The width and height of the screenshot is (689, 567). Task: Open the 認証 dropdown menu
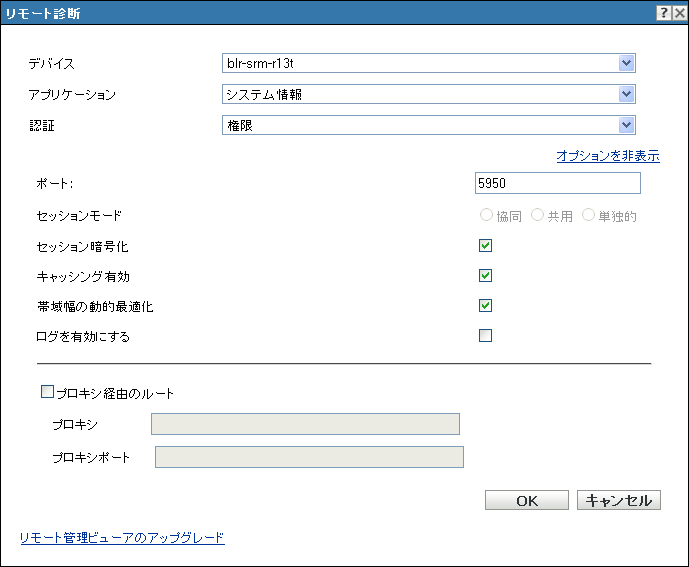(x=627, y=125)
